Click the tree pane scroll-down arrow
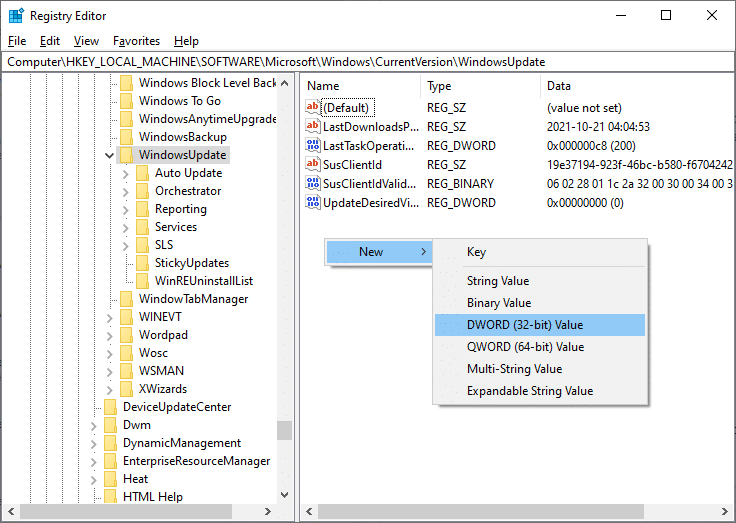Viewport: 736px width, 523px height. (x=285, y=495)
